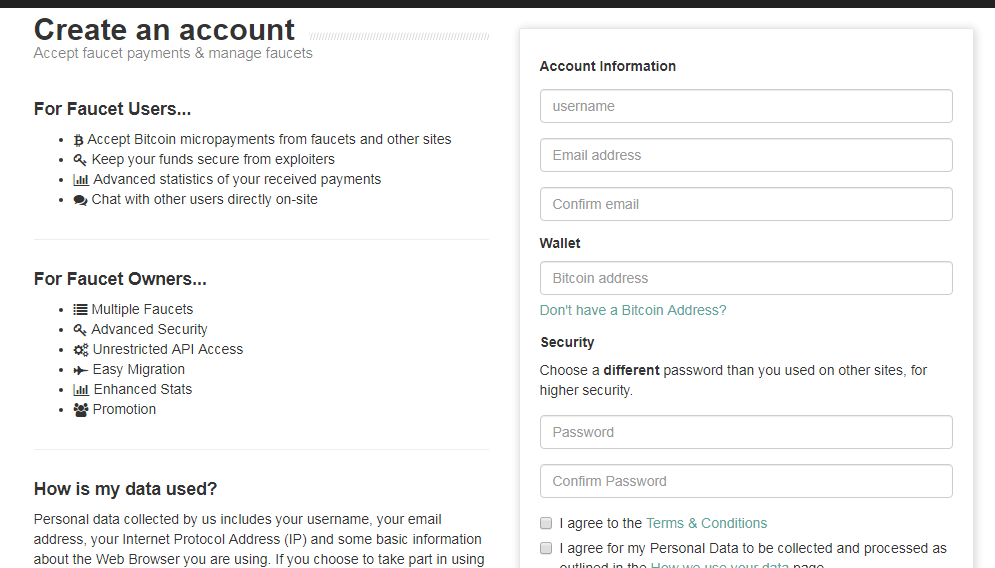Screen dimensions: 995x568
Task: Select the Confirm email text box
Action: [x=746, y=204]
